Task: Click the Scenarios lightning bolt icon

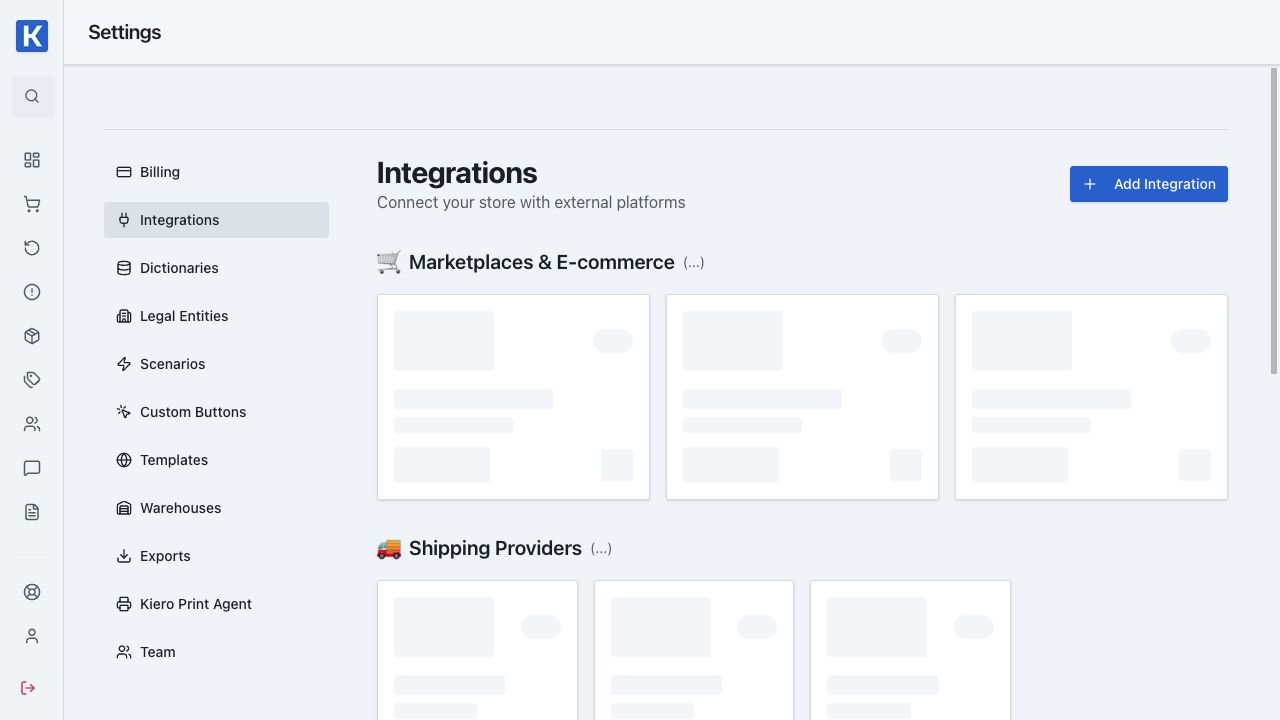Action: 124,364
